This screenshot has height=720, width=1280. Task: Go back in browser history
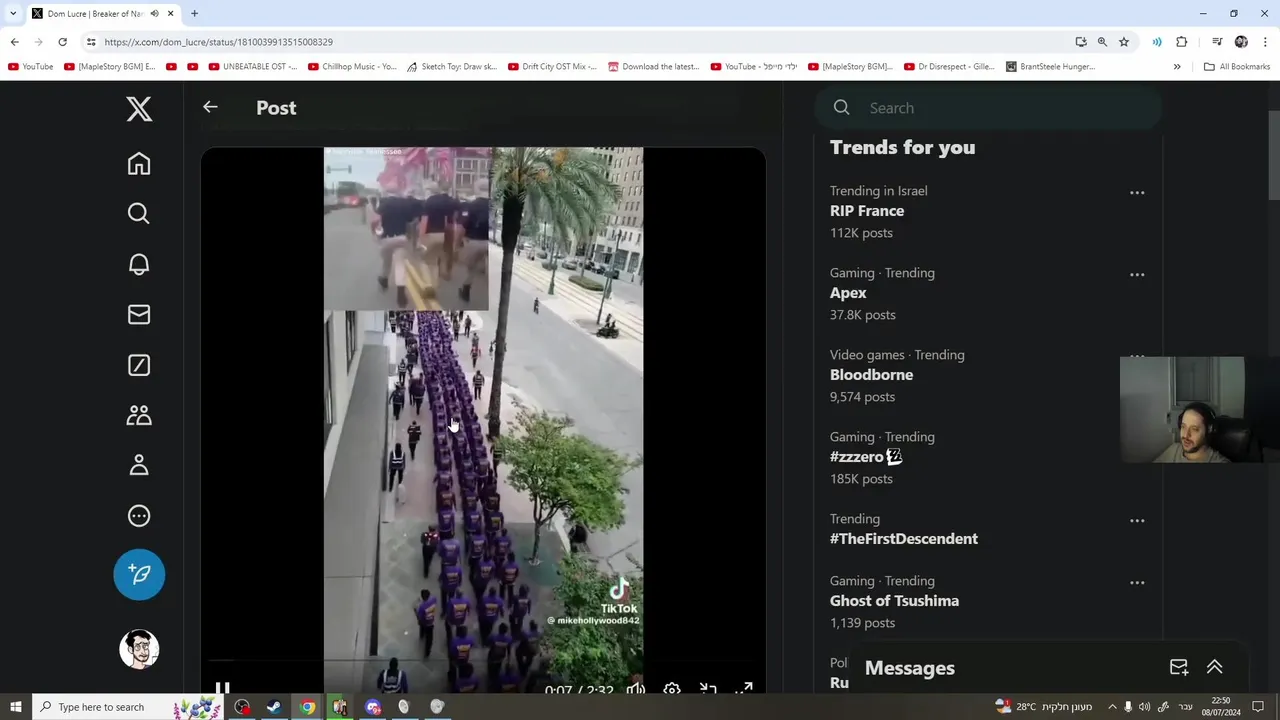pos(14,42)
